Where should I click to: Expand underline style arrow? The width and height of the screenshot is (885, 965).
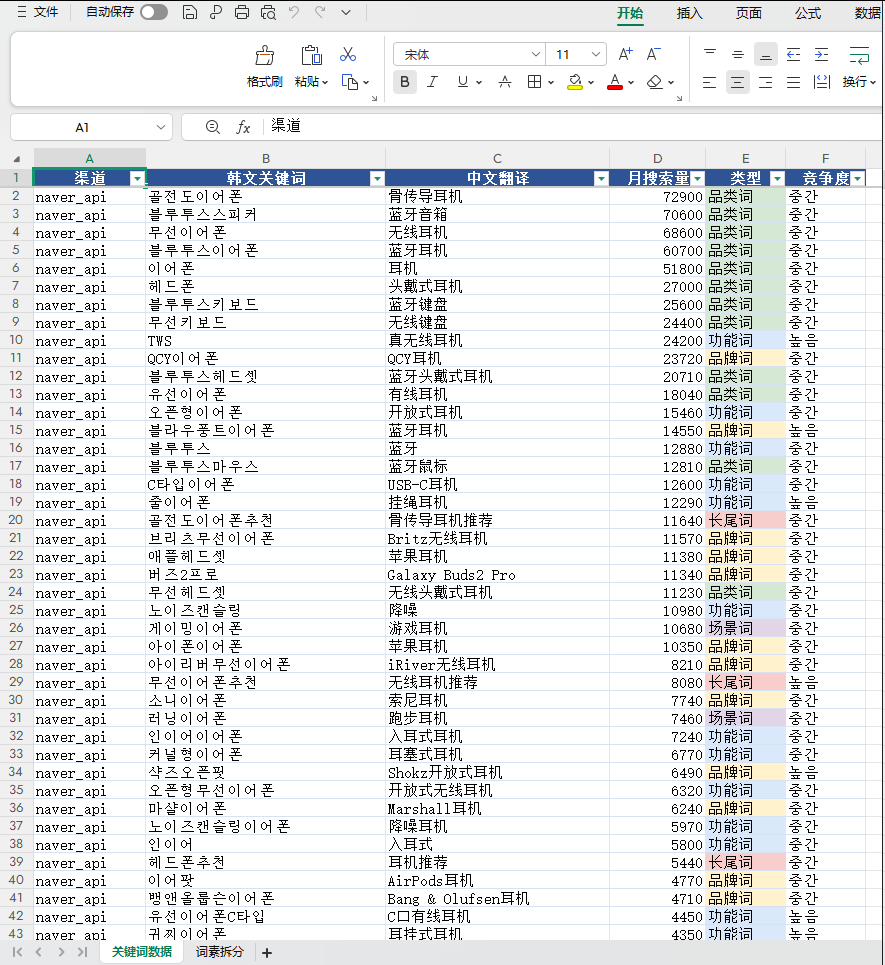coord(479,82)
